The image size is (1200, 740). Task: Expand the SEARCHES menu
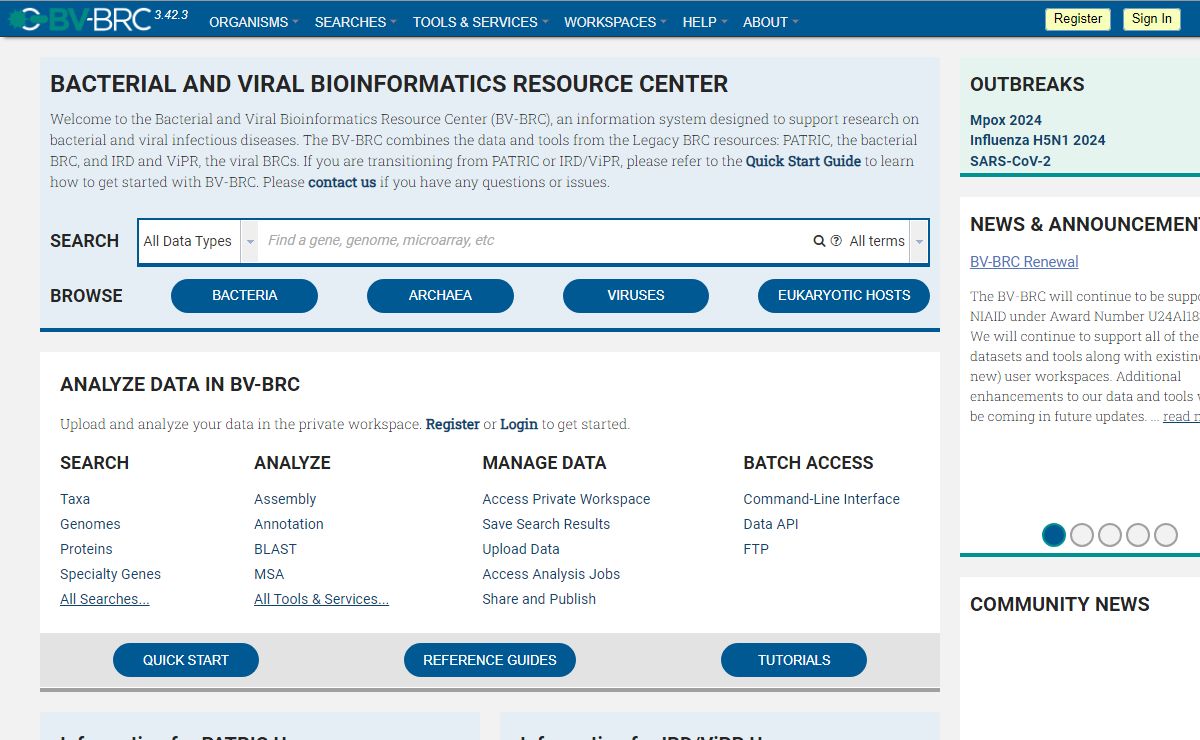pyautogui.click(x=355, y=22)
